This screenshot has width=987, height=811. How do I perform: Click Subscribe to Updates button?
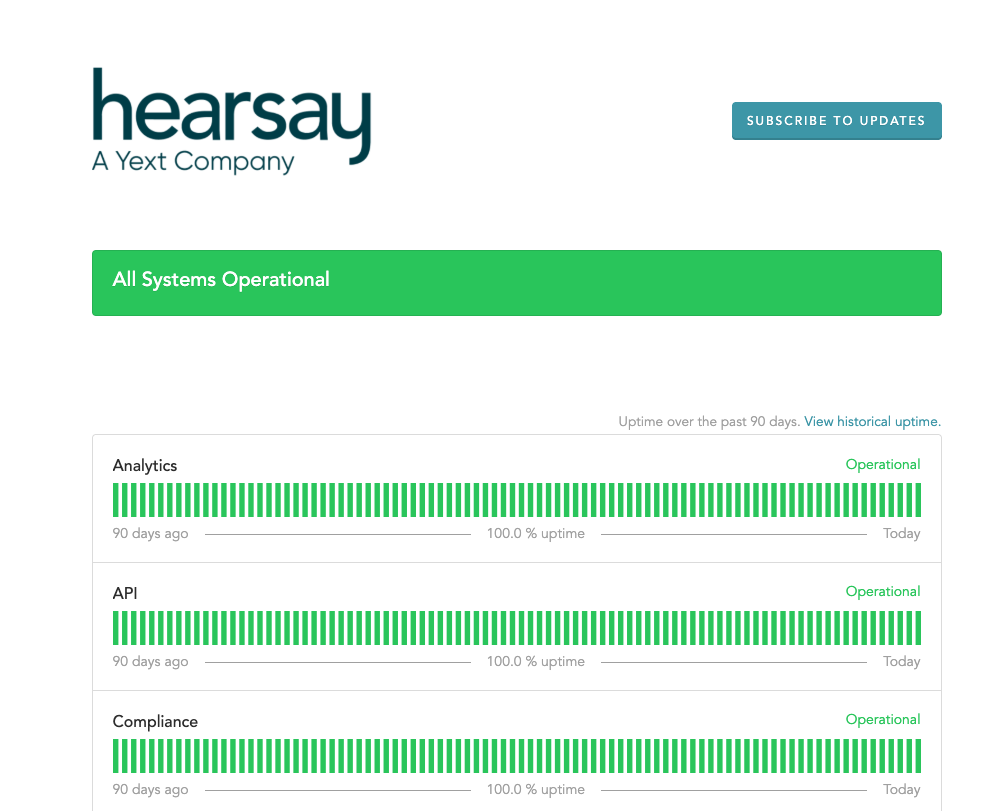click(x=837, y=121)
